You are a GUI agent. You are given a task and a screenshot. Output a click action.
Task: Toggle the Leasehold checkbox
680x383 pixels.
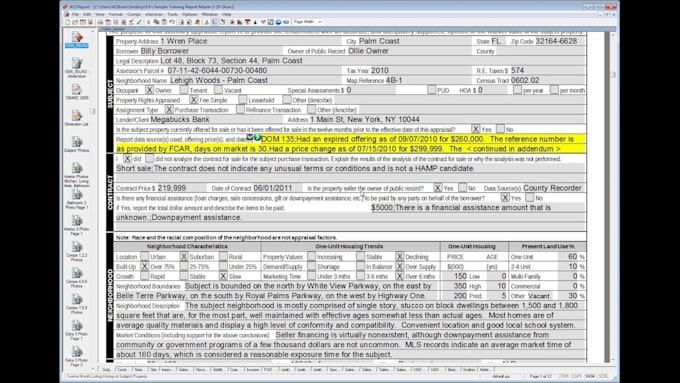click(x=242, y=100)
